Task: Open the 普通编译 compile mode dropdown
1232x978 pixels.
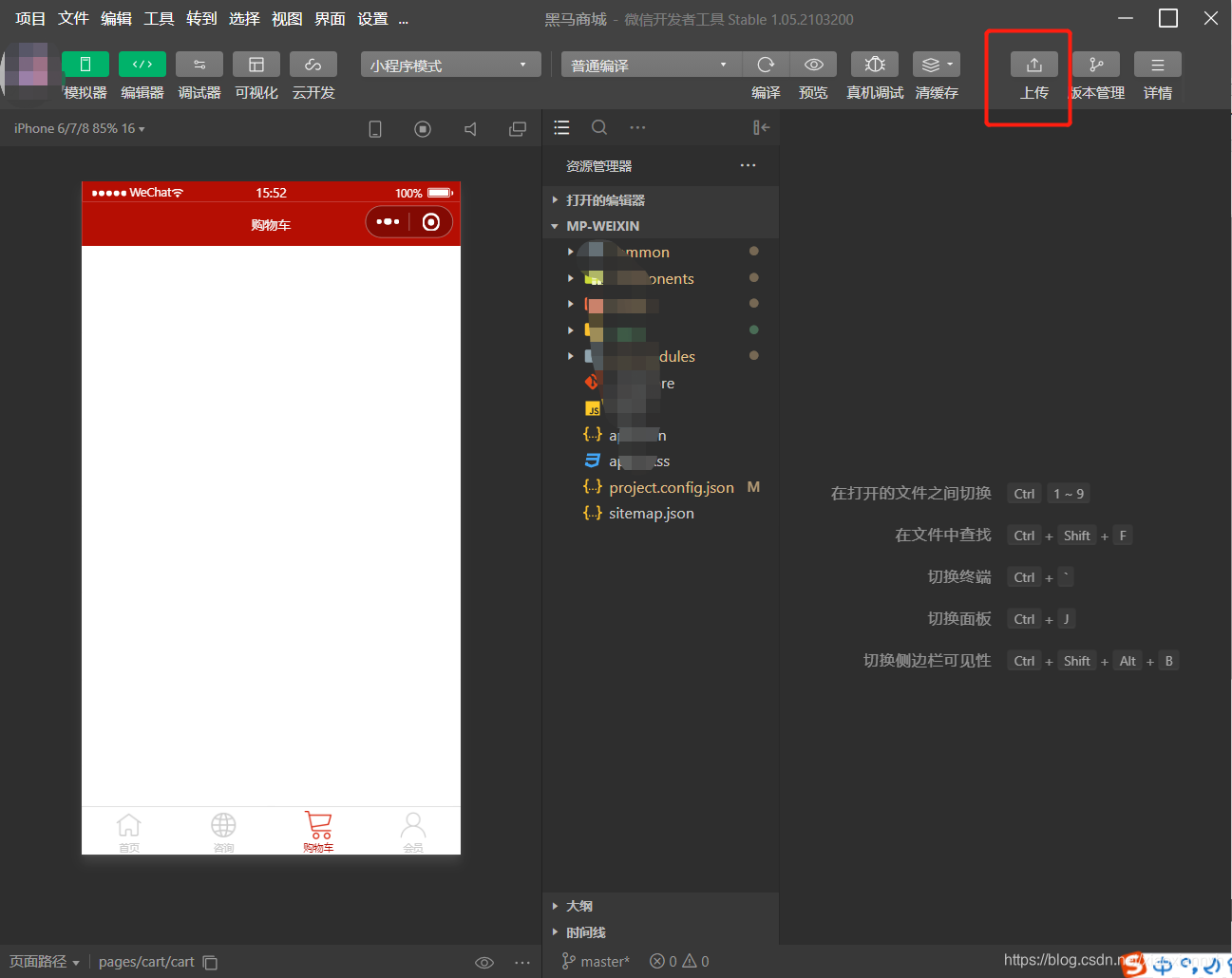Action: click(652, 65)
